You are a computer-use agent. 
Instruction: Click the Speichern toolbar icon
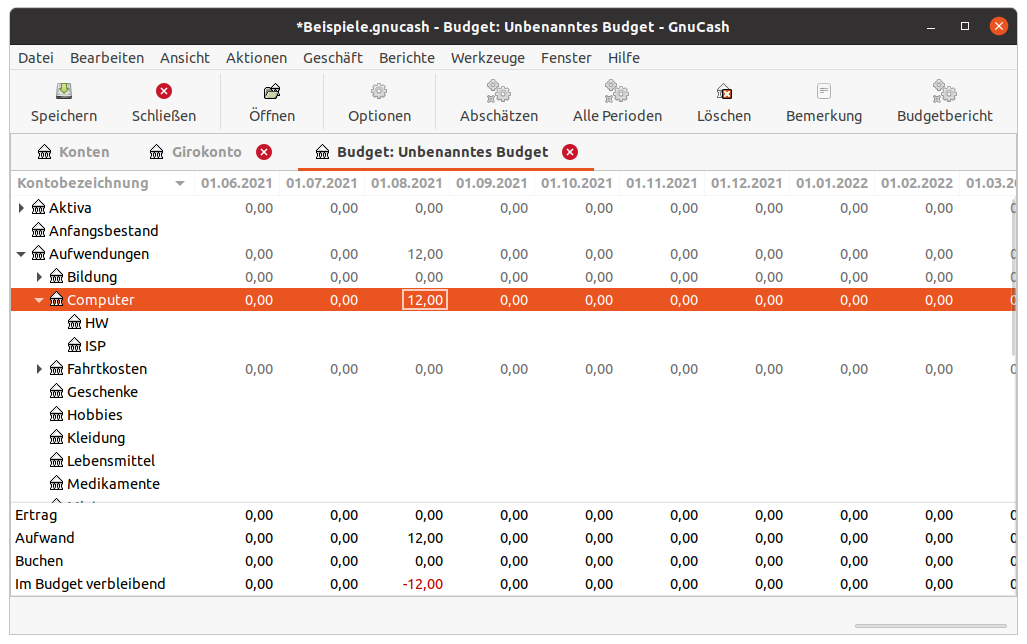(x=64, y=92)
